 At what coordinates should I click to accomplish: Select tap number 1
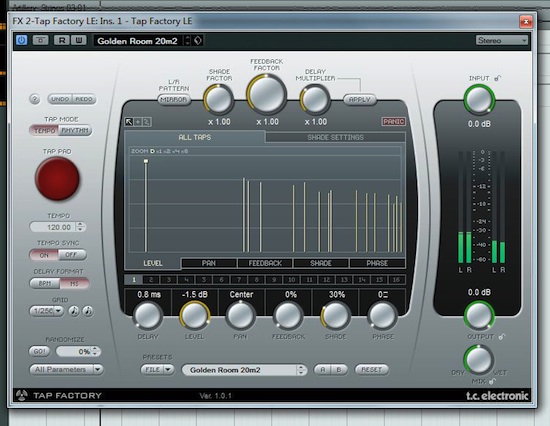[x=134, y=280]
